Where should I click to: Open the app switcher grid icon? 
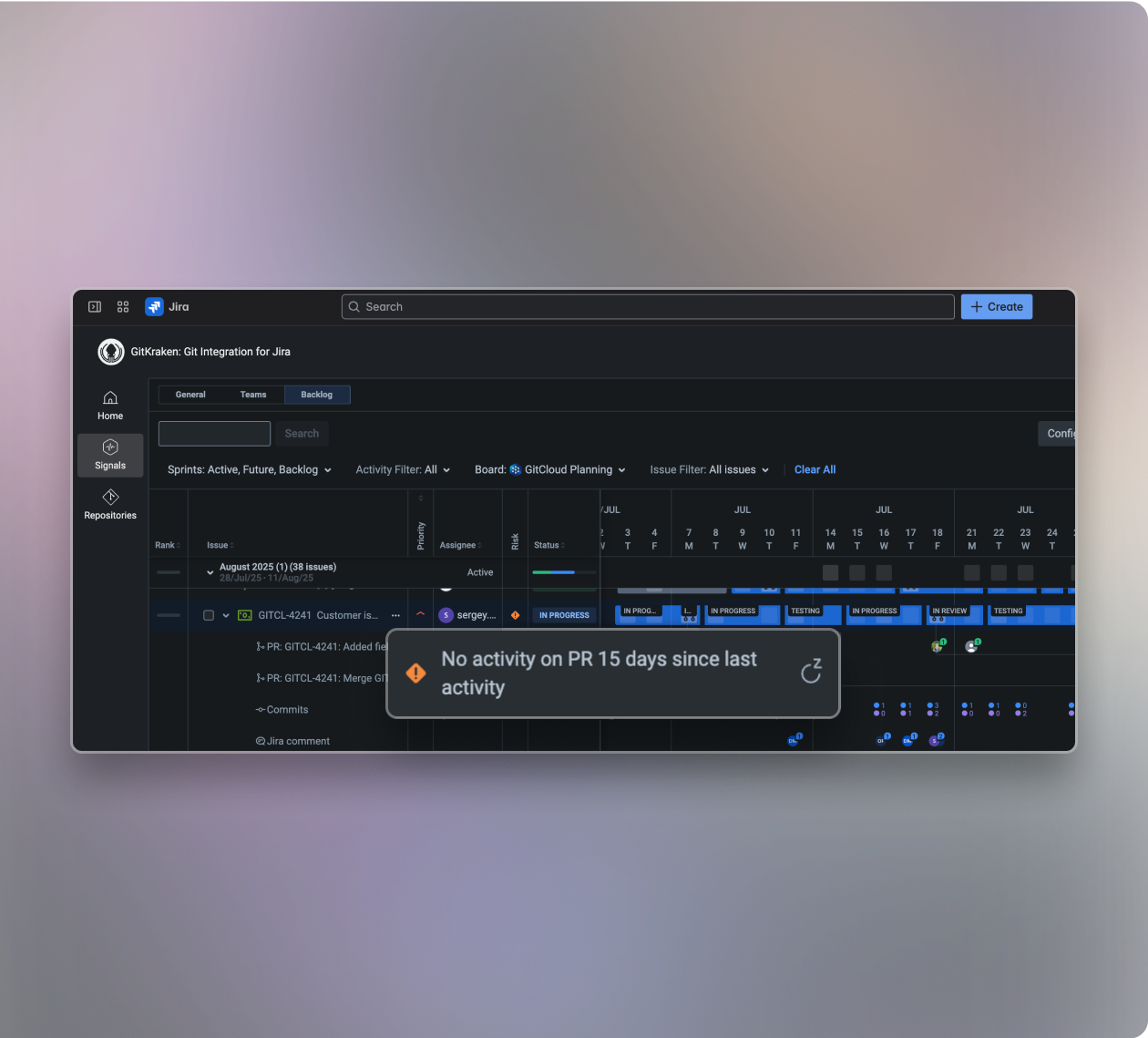tap(123, 307)
